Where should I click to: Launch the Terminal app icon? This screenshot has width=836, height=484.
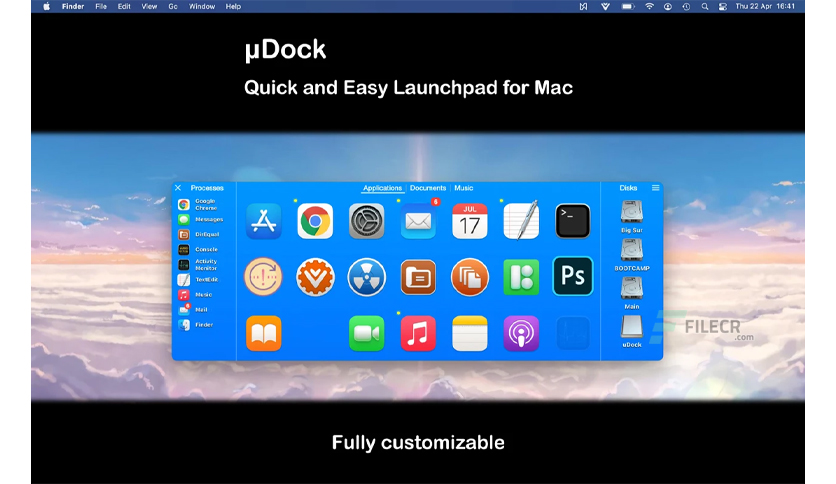(x=573, y=221)
